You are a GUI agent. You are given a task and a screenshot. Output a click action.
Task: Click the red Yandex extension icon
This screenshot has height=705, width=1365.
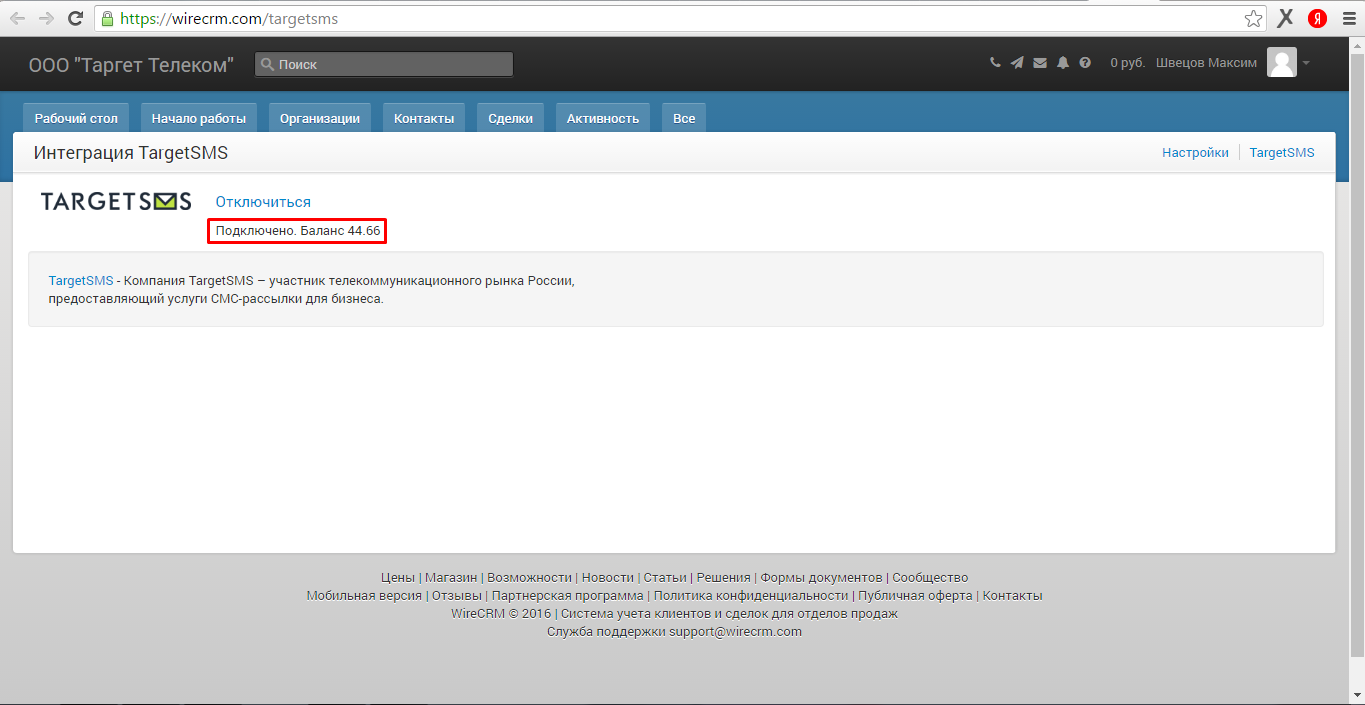click(1318, 18)
